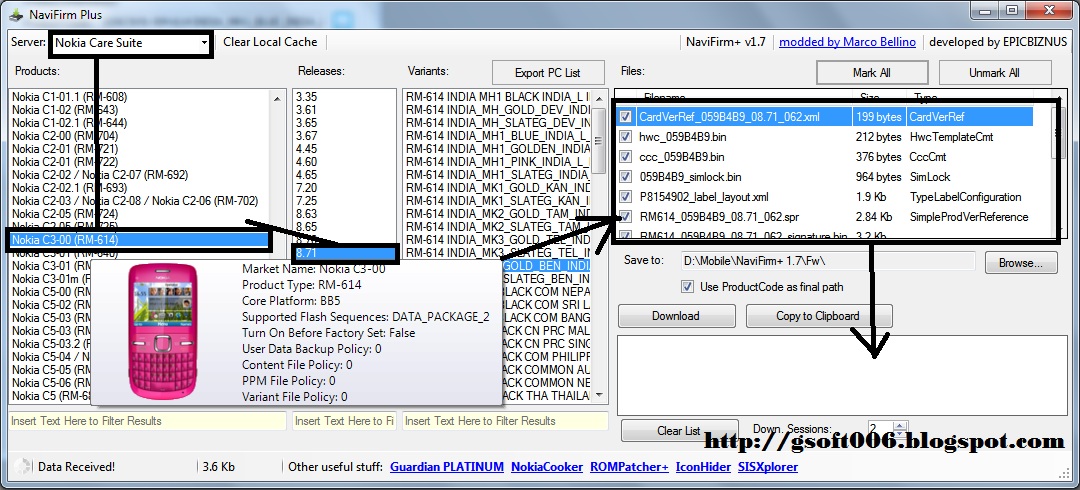Screen dimensions: 1080x490
Task: Click the Releases filter text field
Action: click(x=344, y=421)
